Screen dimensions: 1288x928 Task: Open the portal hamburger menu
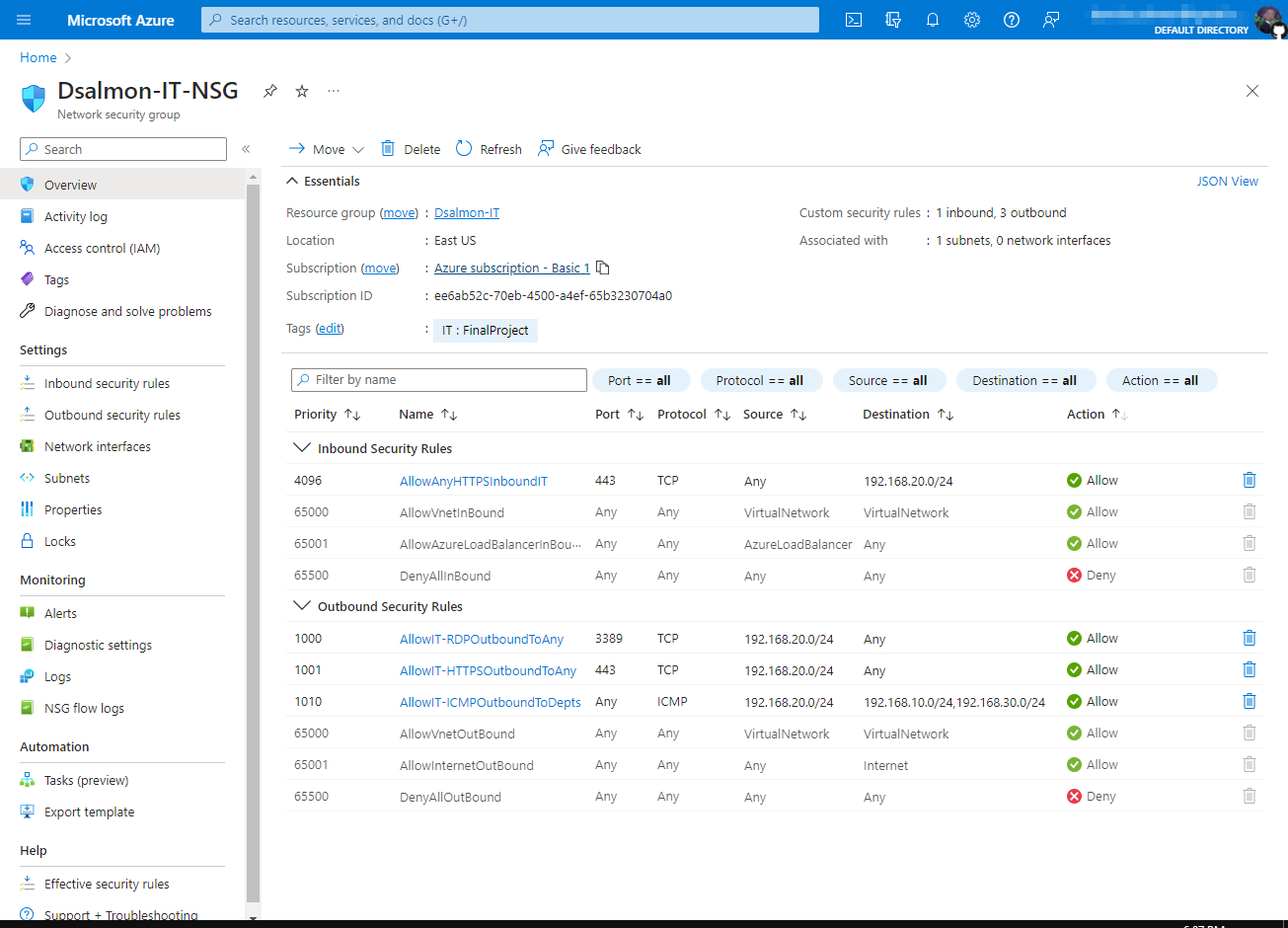point(24,20)
